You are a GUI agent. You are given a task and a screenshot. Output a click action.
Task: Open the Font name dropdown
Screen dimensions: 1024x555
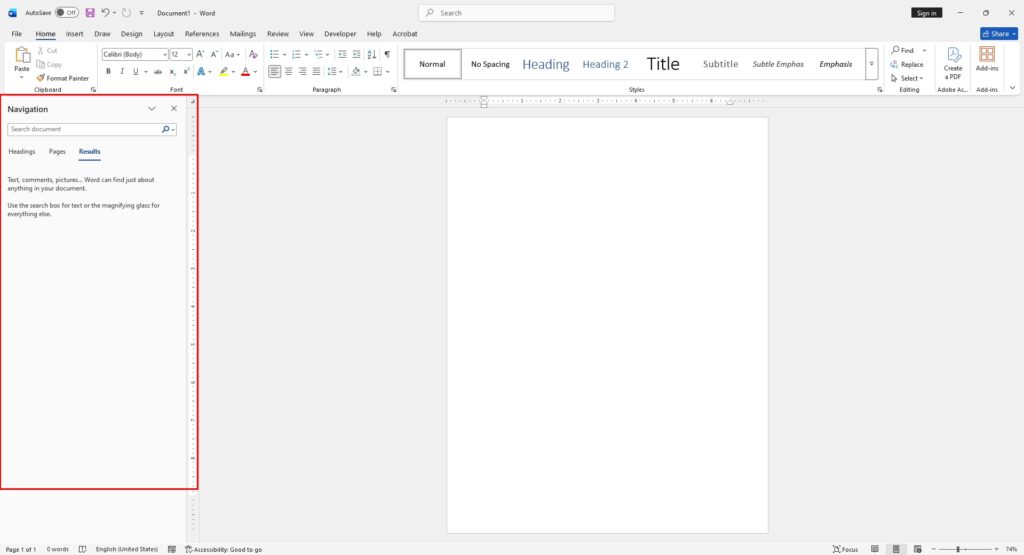(x=165, y=54)
